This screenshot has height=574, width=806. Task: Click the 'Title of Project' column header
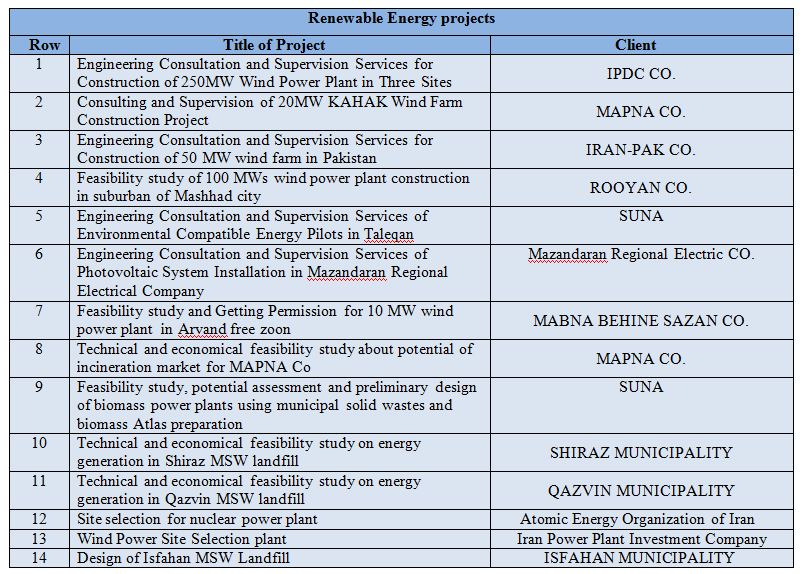pyautogui.click(x=274, y=45)
